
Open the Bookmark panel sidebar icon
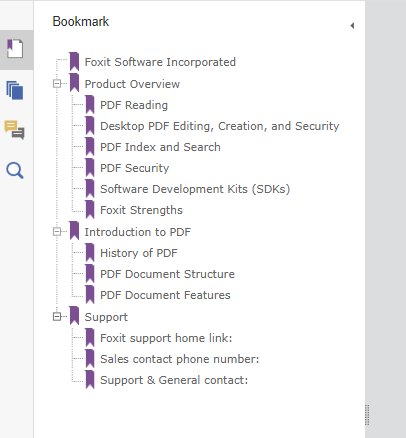pyautogui.click(x=15, y=49)
